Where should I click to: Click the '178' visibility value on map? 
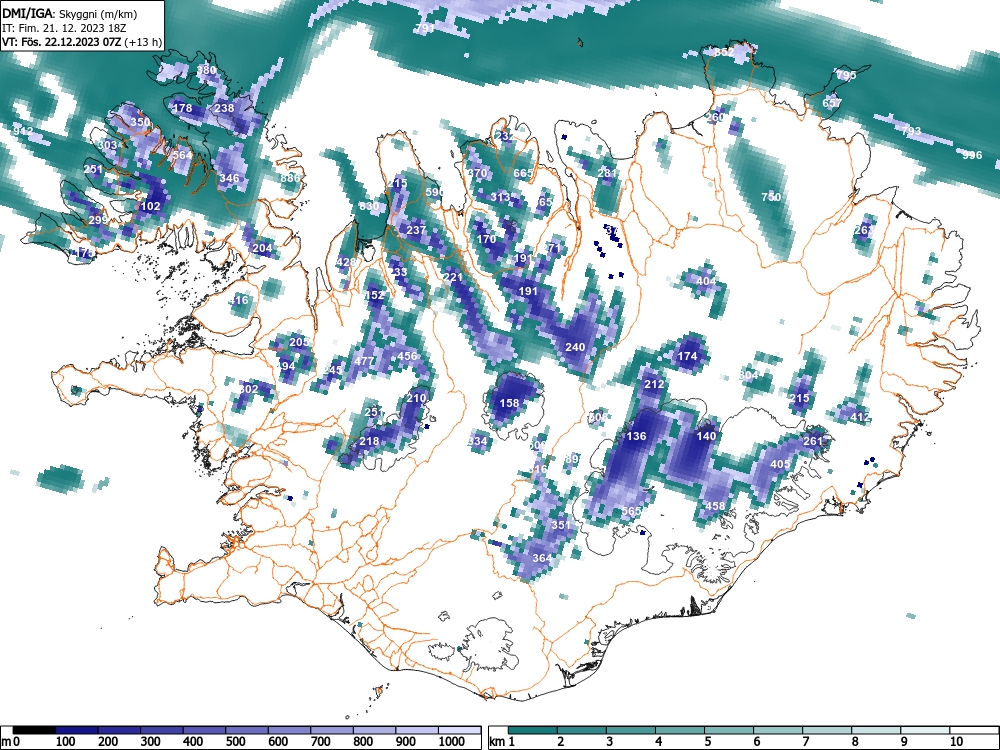click(x=182, y=108)
